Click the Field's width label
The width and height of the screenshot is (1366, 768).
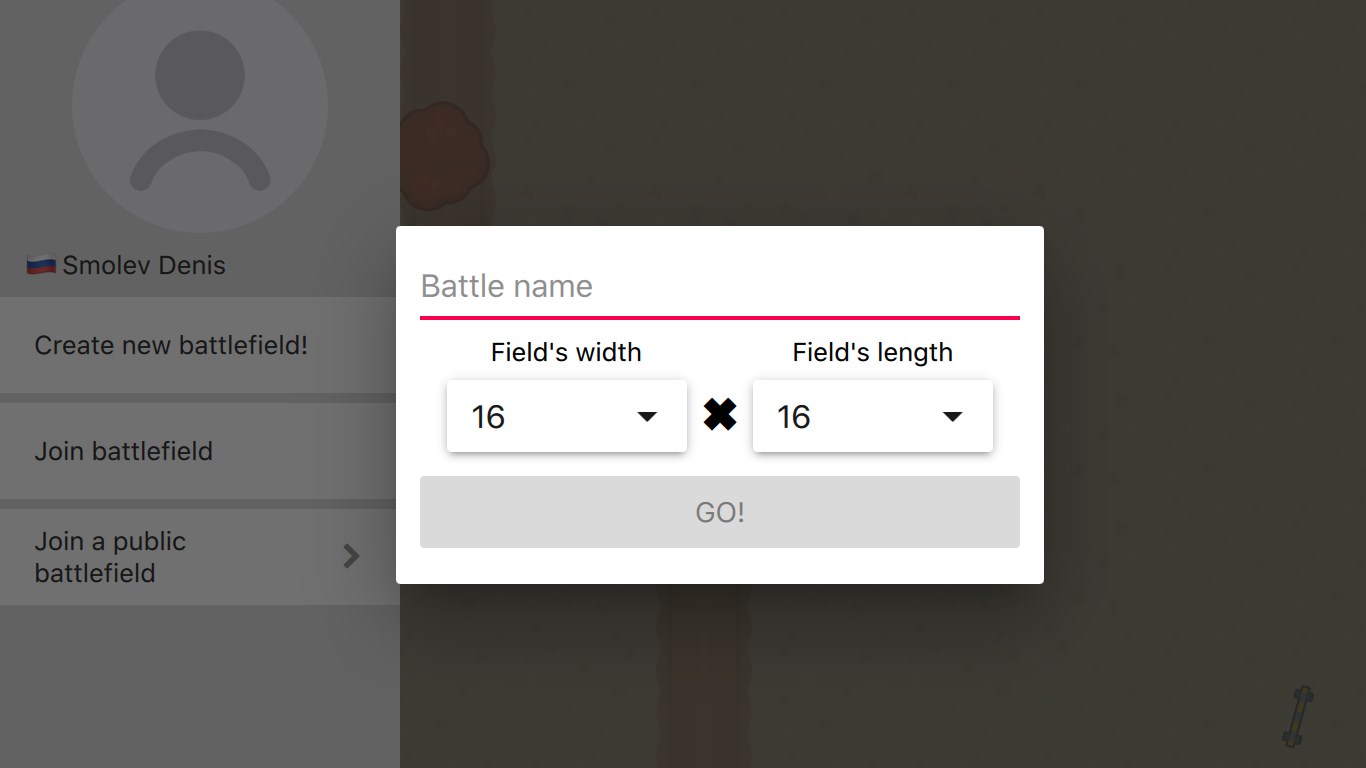coord(566,352)
